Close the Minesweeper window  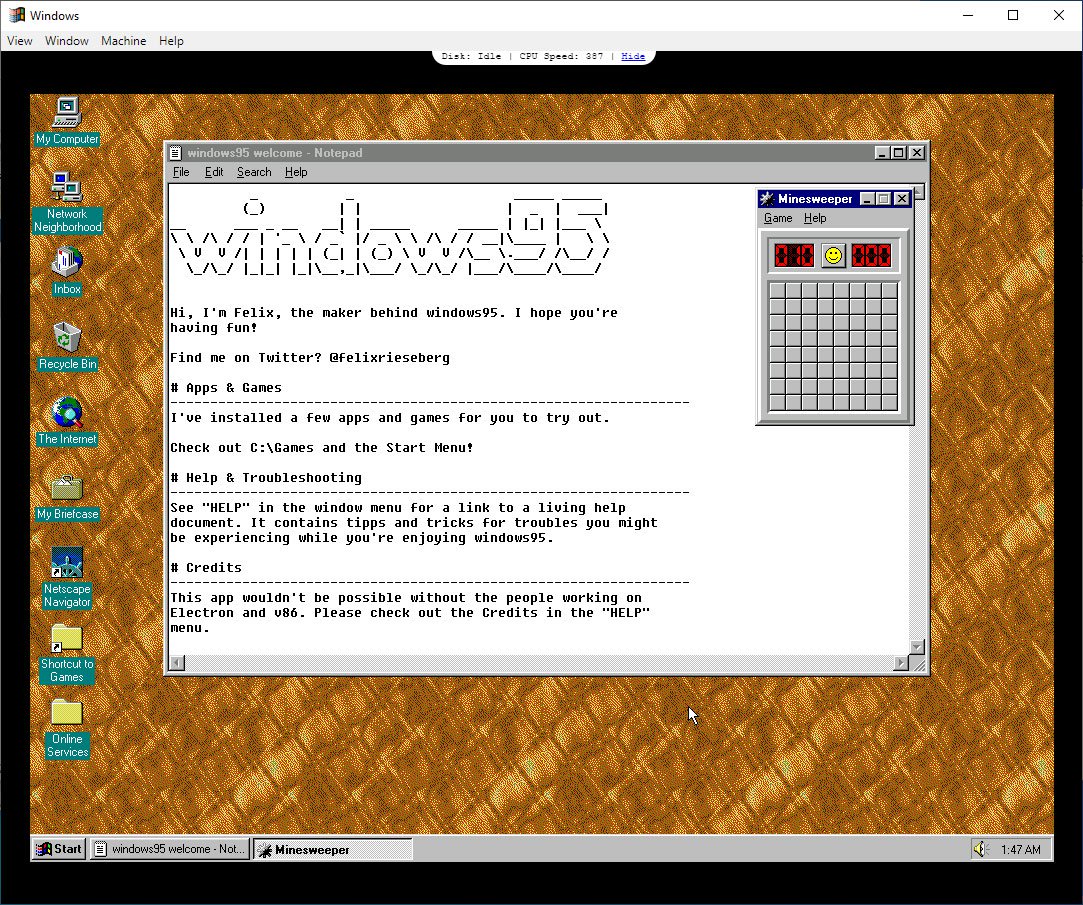pyautogui.click(x=901, y=199)
